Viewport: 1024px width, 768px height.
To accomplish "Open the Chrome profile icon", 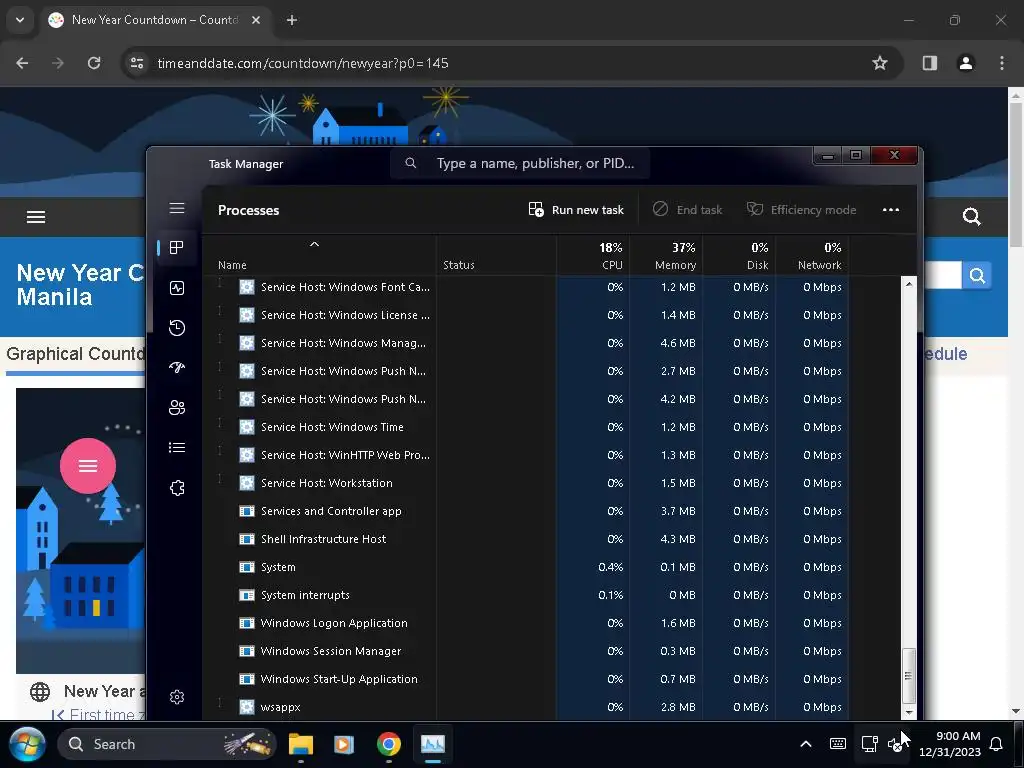I will tap(965, 63).
